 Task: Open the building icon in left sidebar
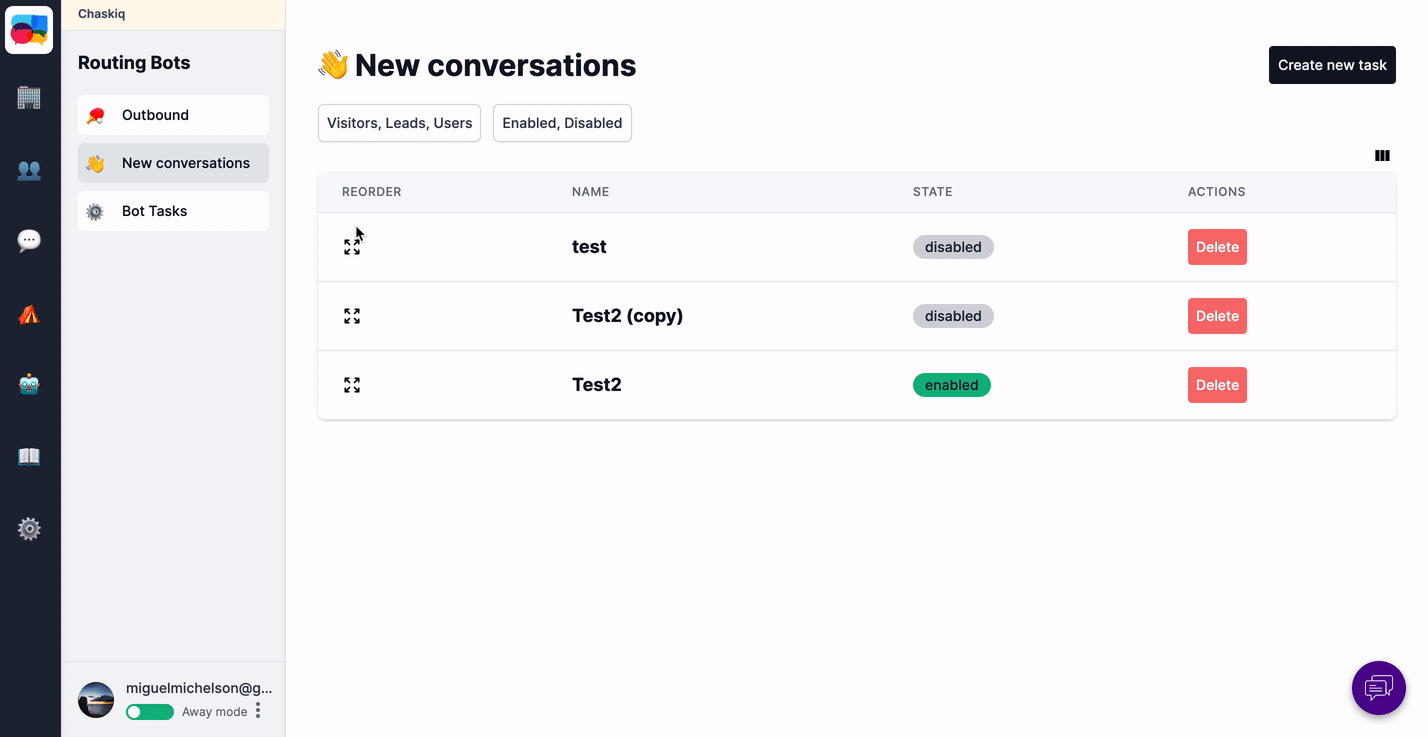pyautogui.click(x=29, y=98)
